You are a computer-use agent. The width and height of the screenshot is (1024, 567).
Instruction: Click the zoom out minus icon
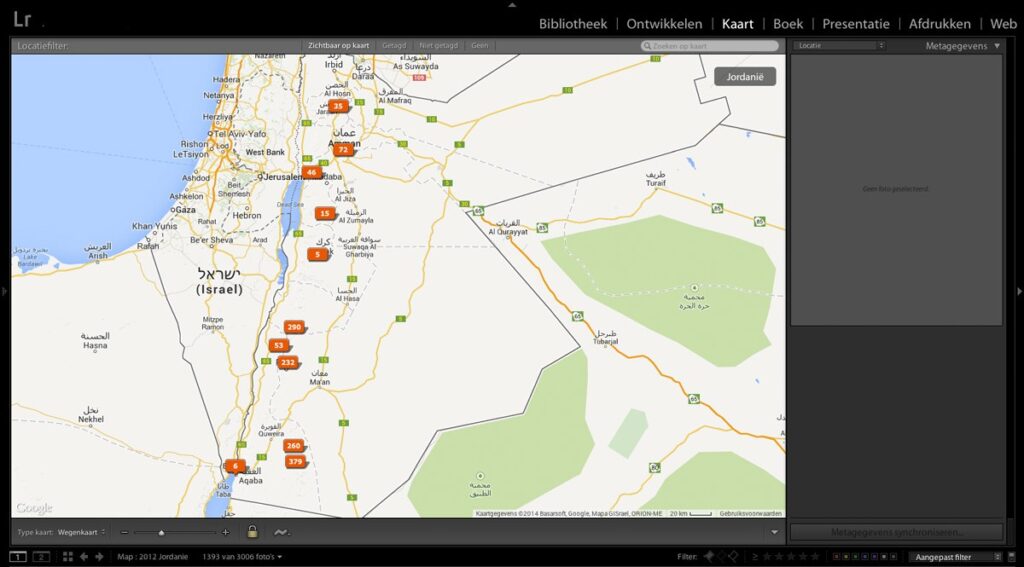point(124,532)
